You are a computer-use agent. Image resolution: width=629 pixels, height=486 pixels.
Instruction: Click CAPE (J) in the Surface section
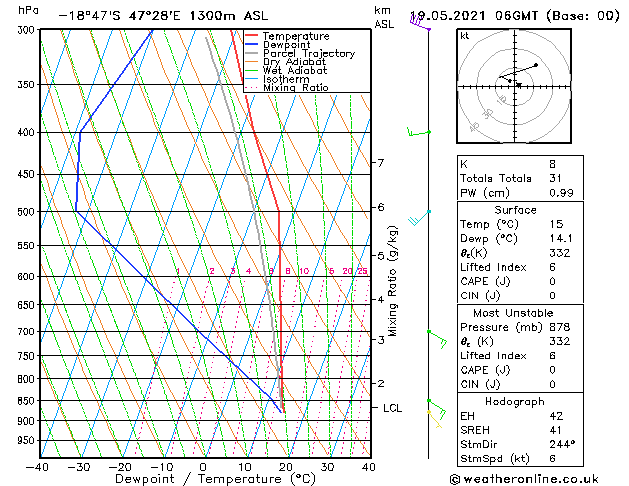coord(485,281)
